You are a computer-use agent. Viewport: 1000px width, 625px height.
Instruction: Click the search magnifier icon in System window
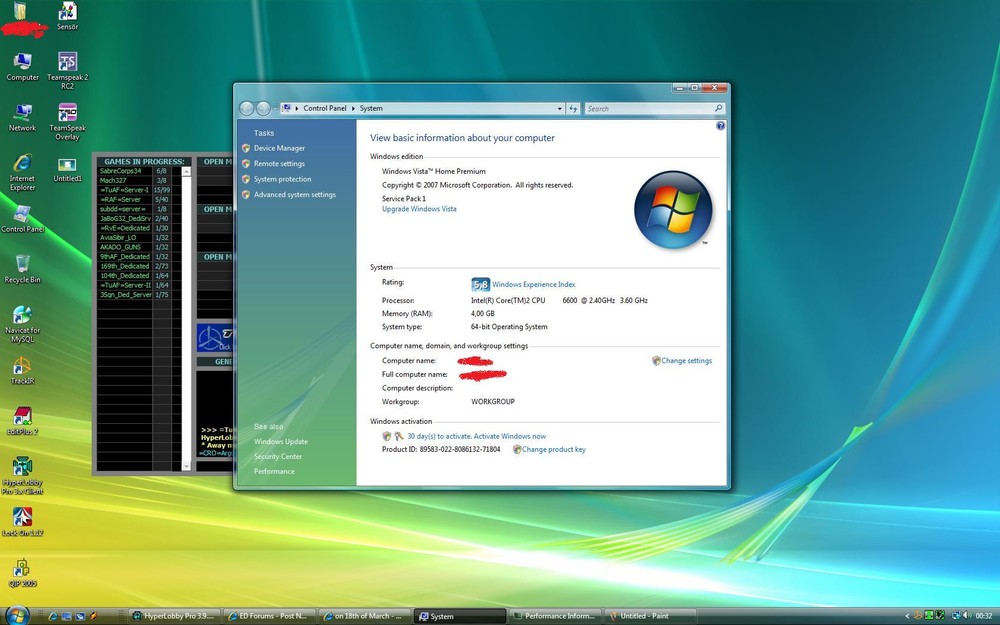(718, 108)
